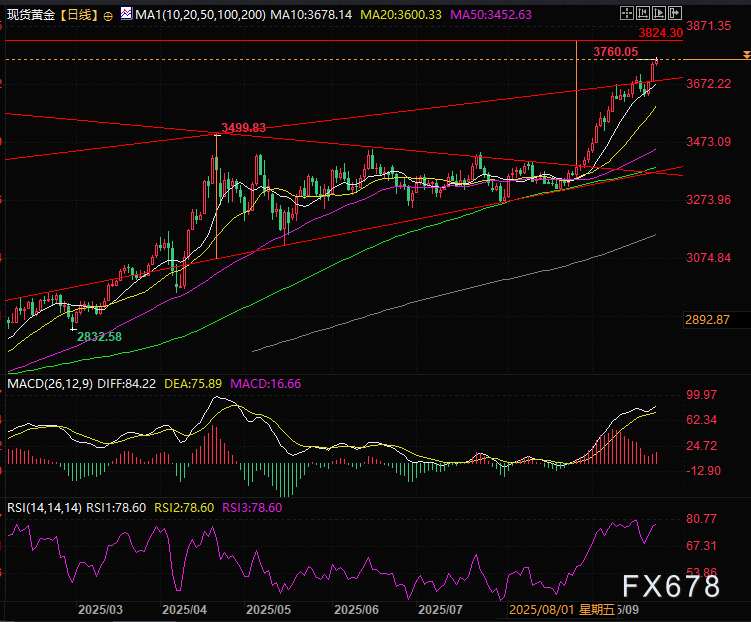Viewport: 751px width, 622px height.
Task: Click the small indicator icon before MA1
Action: 125,16
